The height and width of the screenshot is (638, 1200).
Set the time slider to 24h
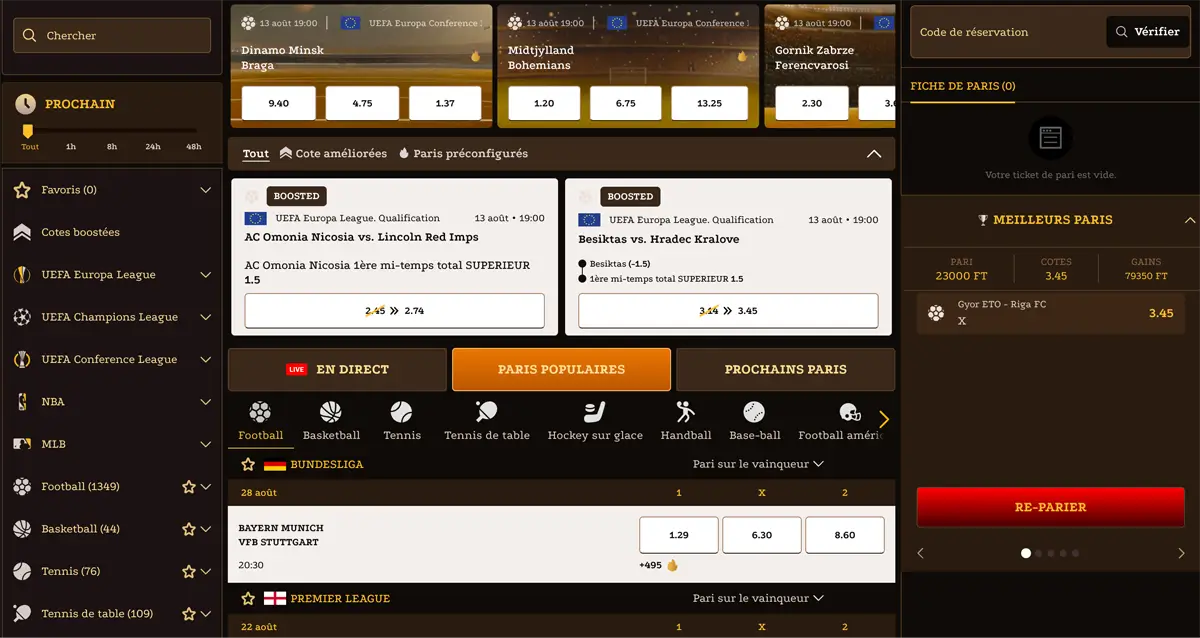click(x=152, y=146)
